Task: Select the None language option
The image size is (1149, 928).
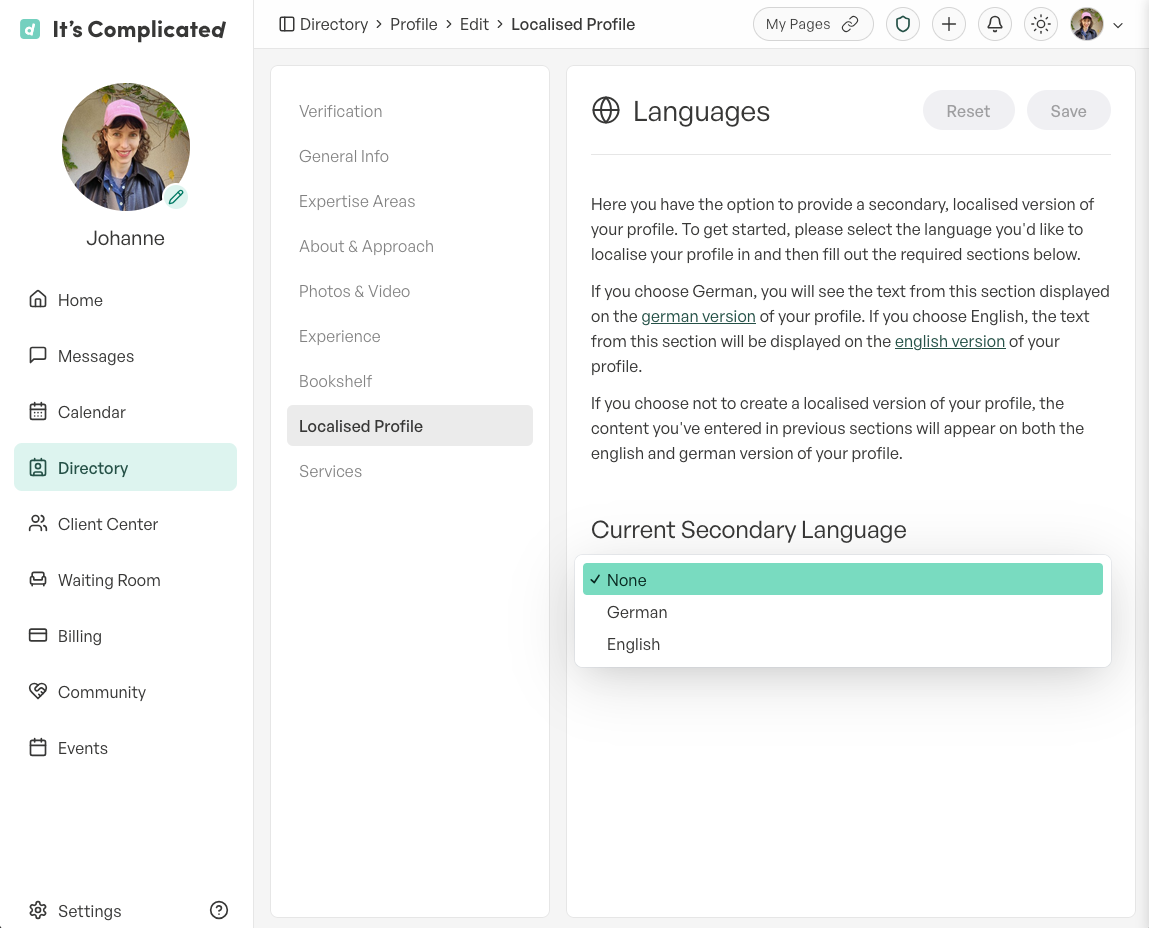Action: point(843,579)
